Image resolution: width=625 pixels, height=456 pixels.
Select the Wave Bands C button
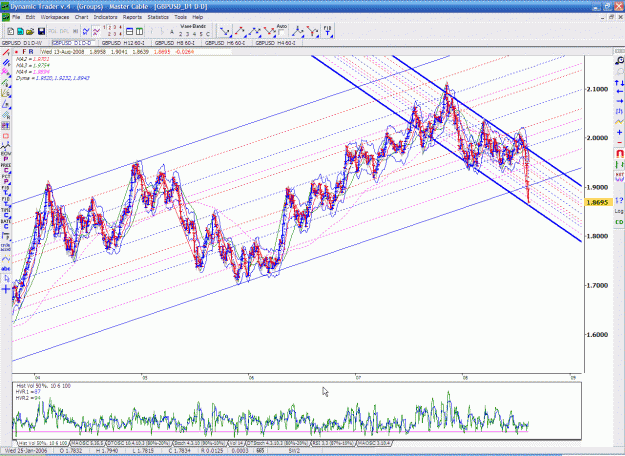(208, 34)
